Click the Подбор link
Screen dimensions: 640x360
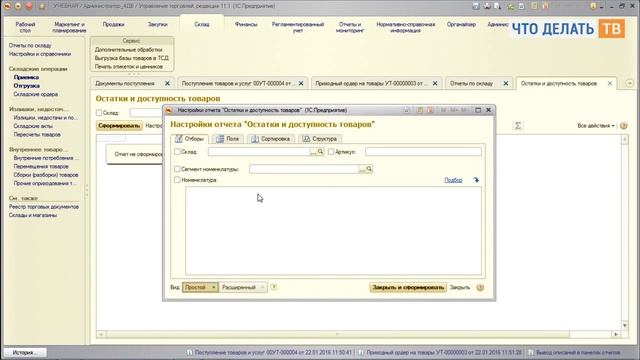click(453, 180)
